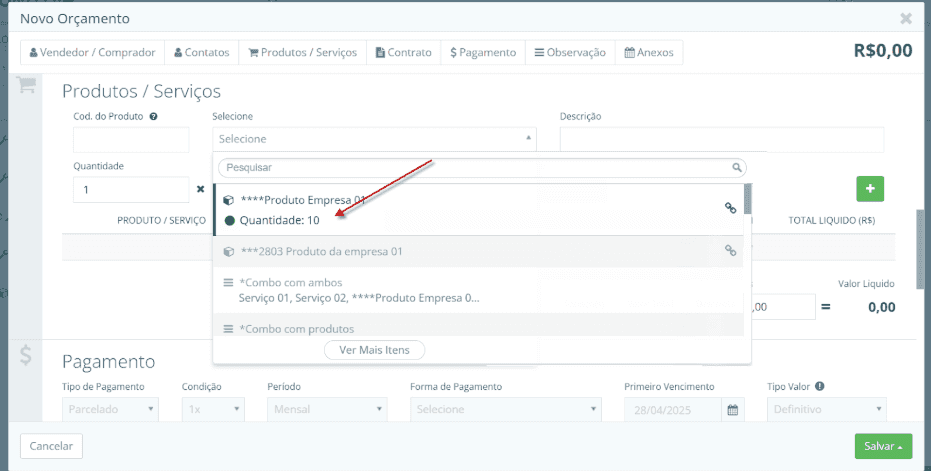
Task: Click the Cancelar button
Action: tap(51, 446)
